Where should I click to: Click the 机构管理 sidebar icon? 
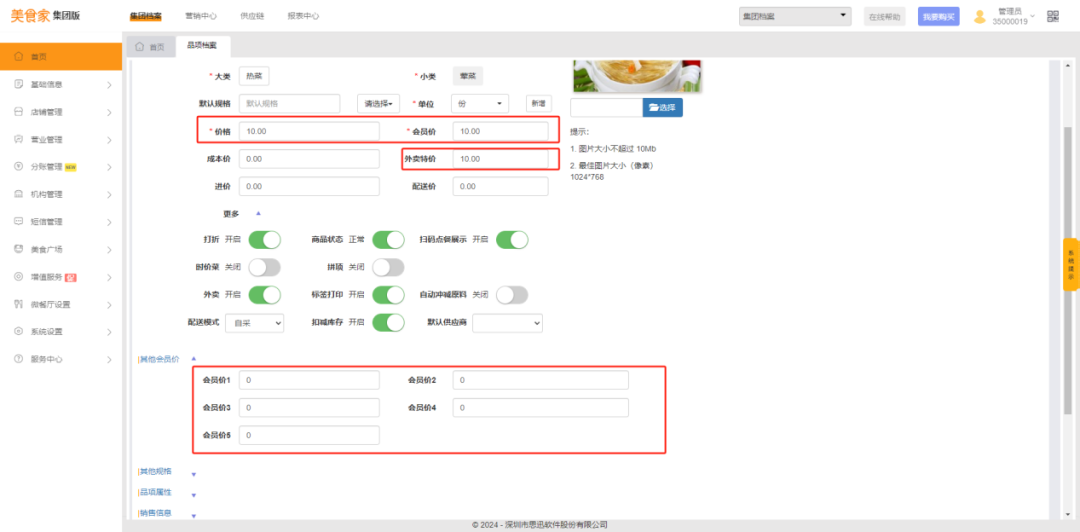click(x=19, y=194)
